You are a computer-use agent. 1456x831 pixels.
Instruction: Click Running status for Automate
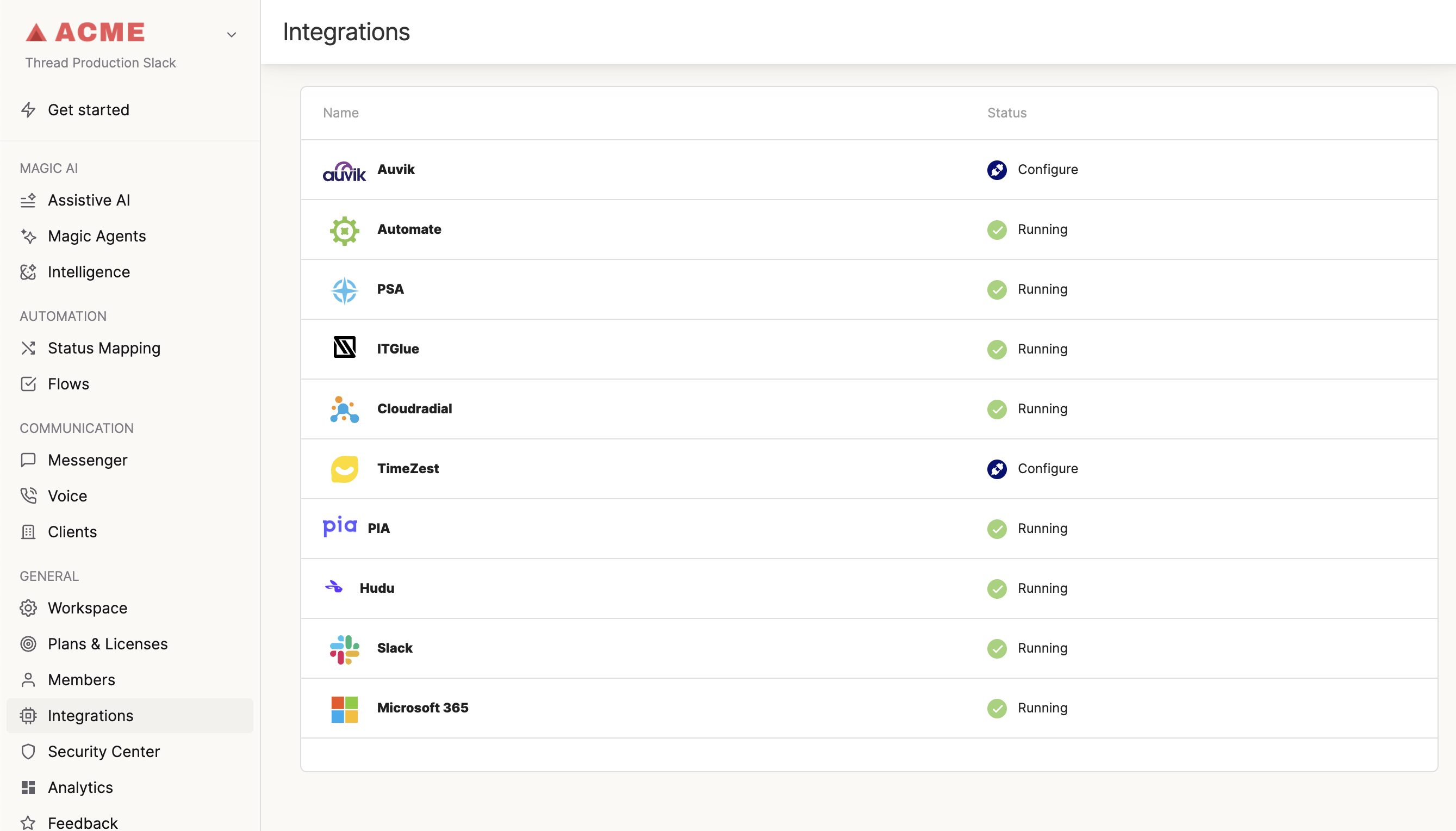click(1042, 229)
